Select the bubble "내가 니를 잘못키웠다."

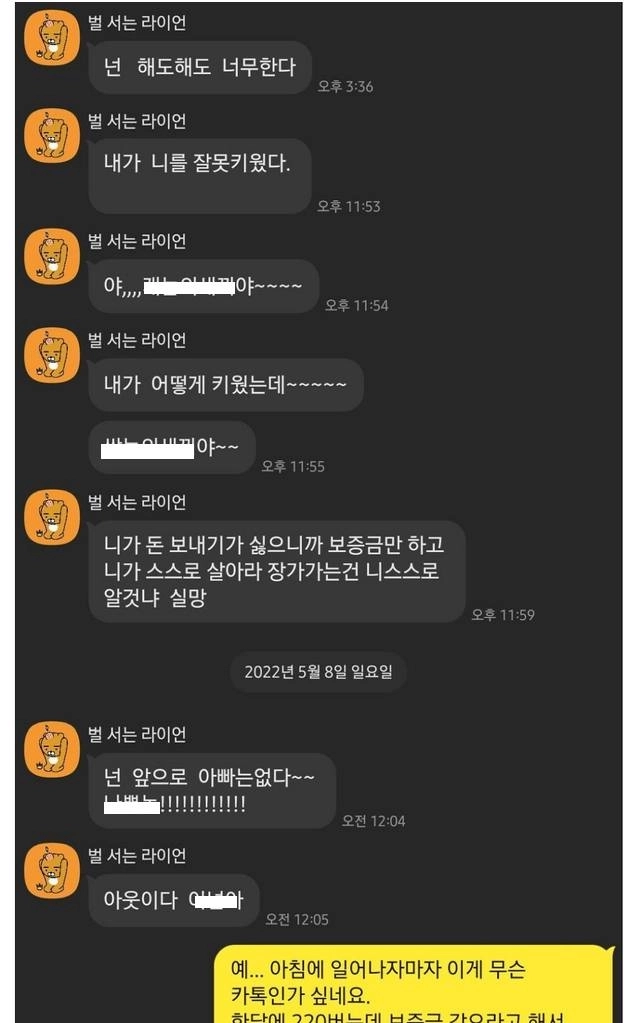coord(200,176)
